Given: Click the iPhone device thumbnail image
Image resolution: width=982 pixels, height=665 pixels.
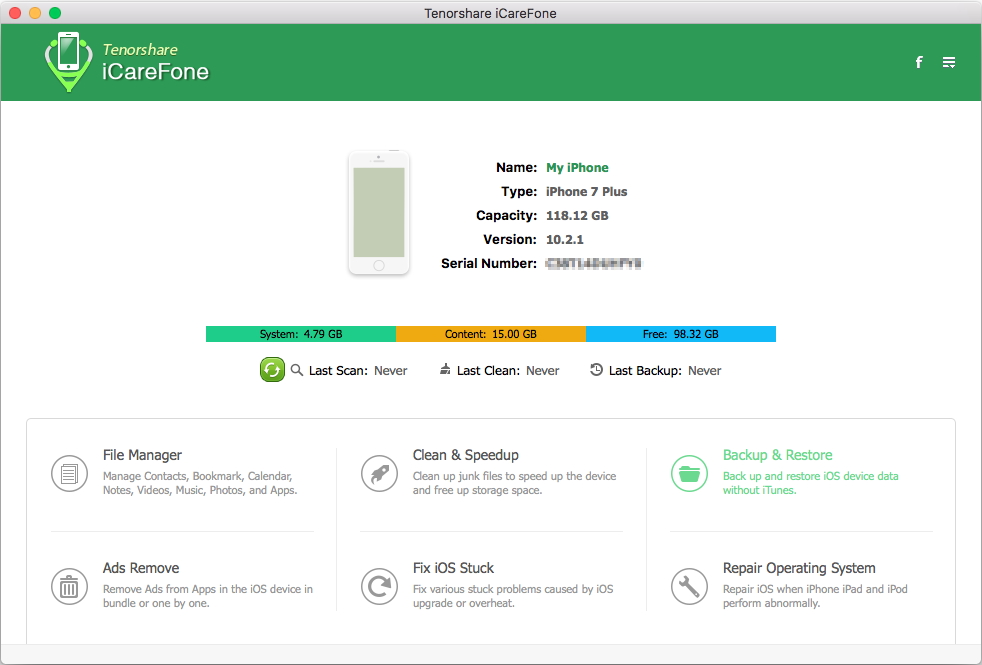Looking at the screenshot, I should [x=378, y=212].
